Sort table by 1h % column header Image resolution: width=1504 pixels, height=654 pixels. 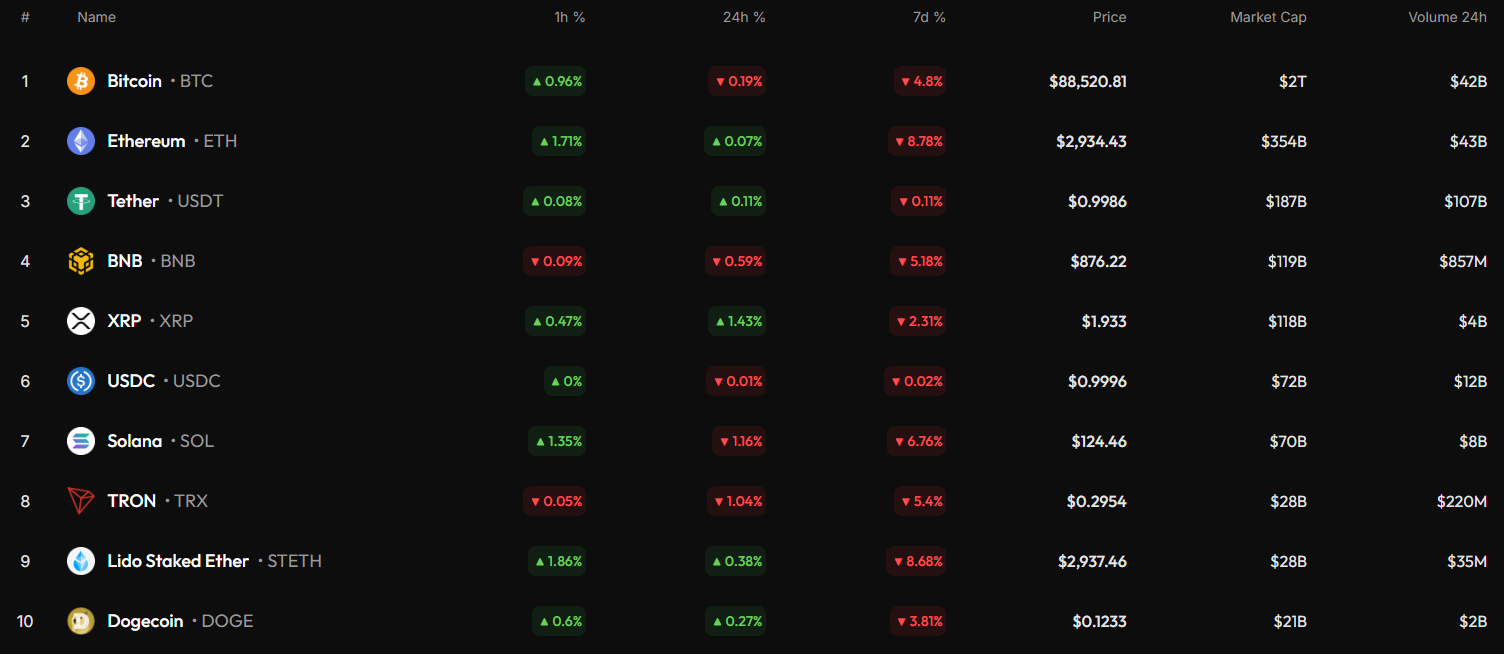pyautogui.click(x=570, y=17)
